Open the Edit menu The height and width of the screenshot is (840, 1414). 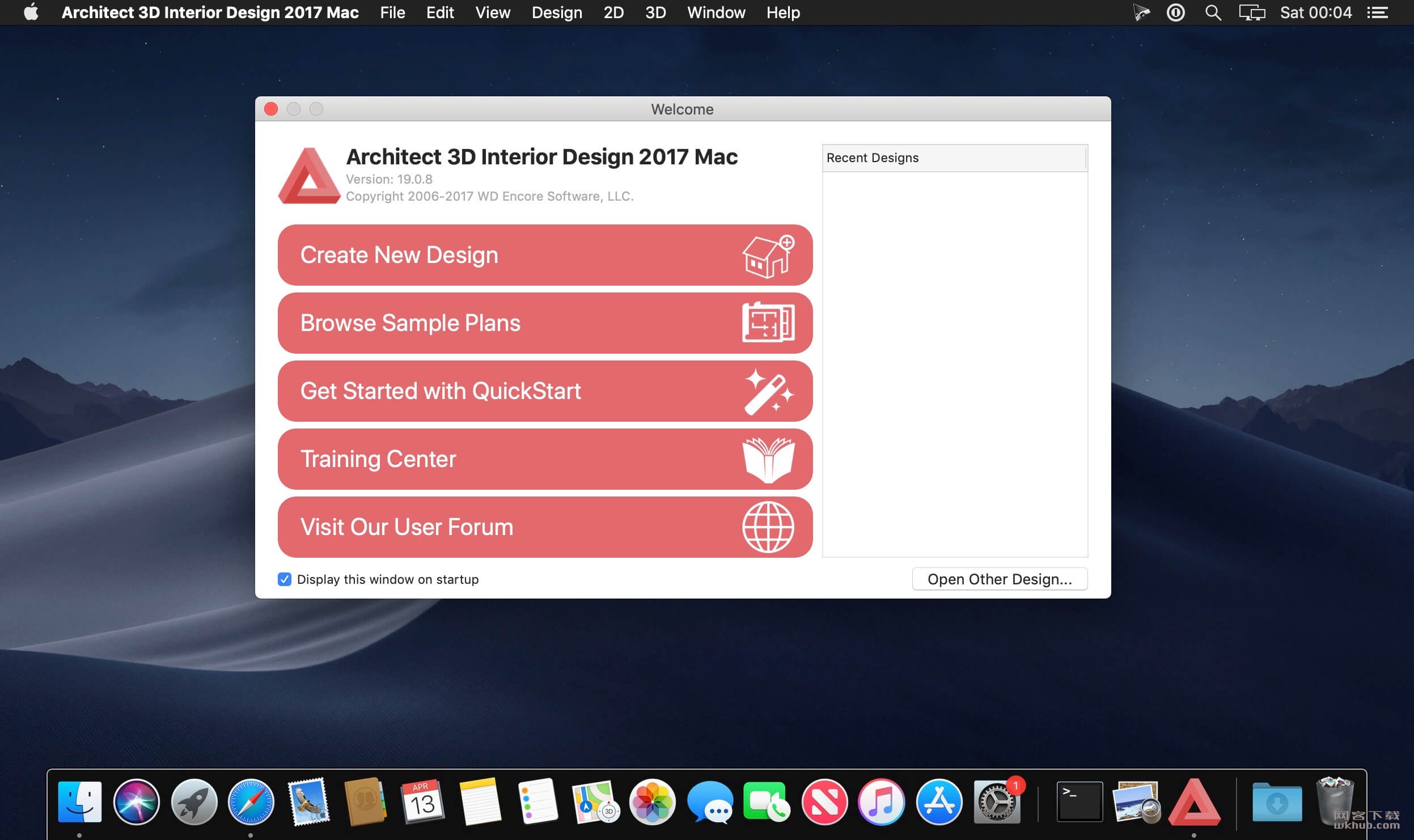(x=440, y=12)
